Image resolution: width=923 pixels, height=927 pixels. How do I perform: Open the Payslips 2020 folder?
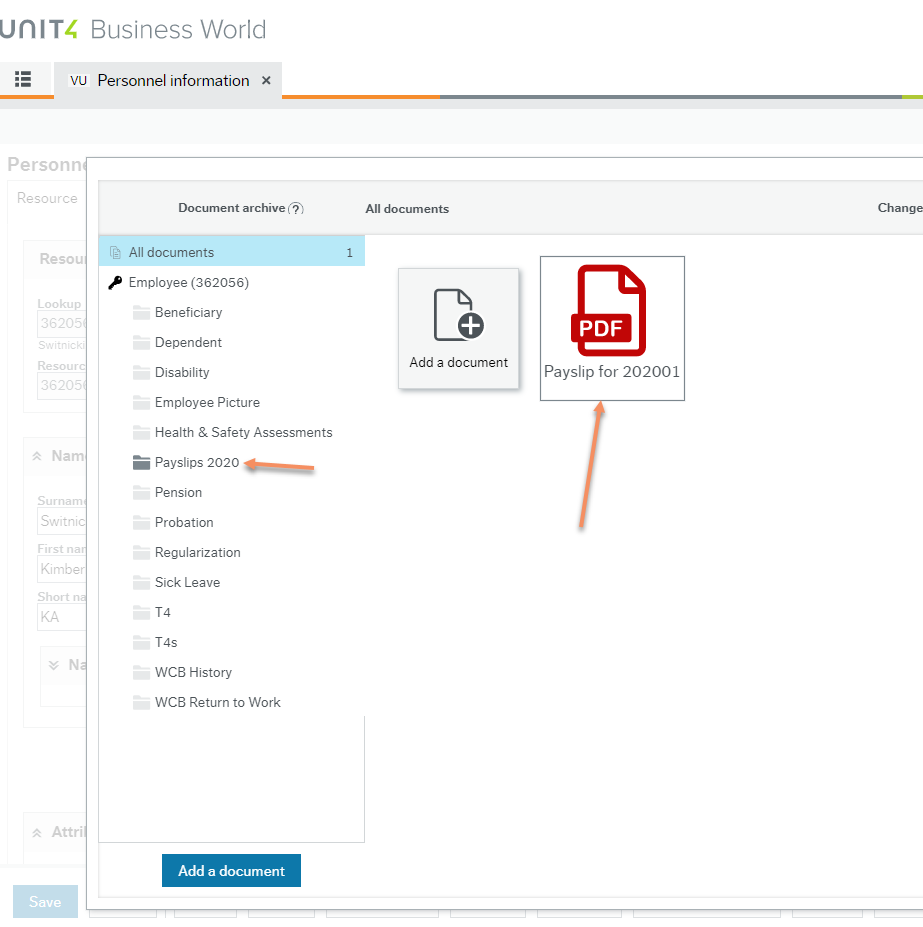(196, 462)
